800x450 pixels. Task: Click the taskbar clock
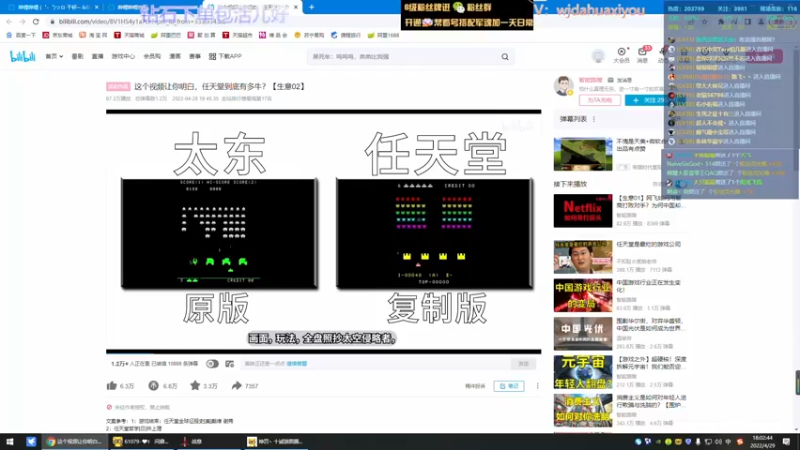coord(763,442)
